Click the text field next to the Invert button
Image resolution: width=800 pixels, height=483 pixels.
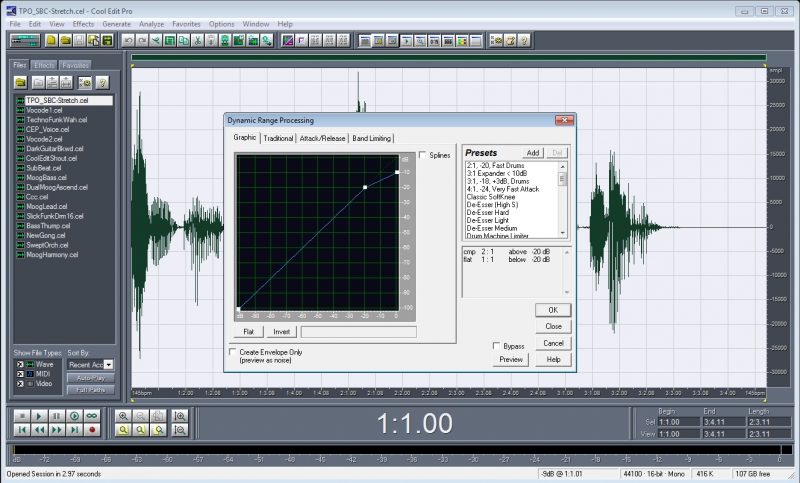tap(359, 332)
